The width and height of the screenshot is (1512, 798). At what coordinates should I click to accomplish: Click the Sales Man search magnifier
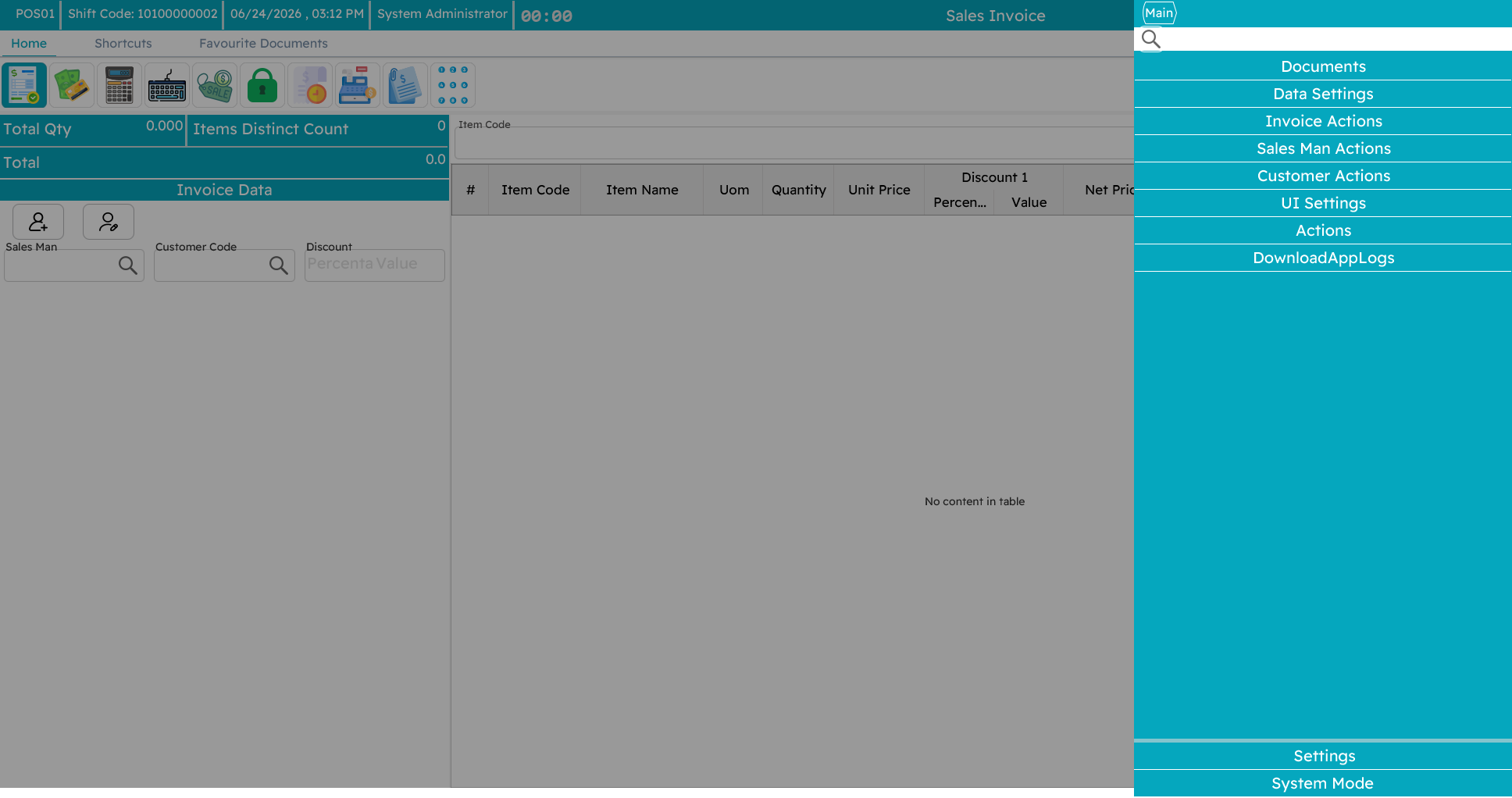point(128,265)
